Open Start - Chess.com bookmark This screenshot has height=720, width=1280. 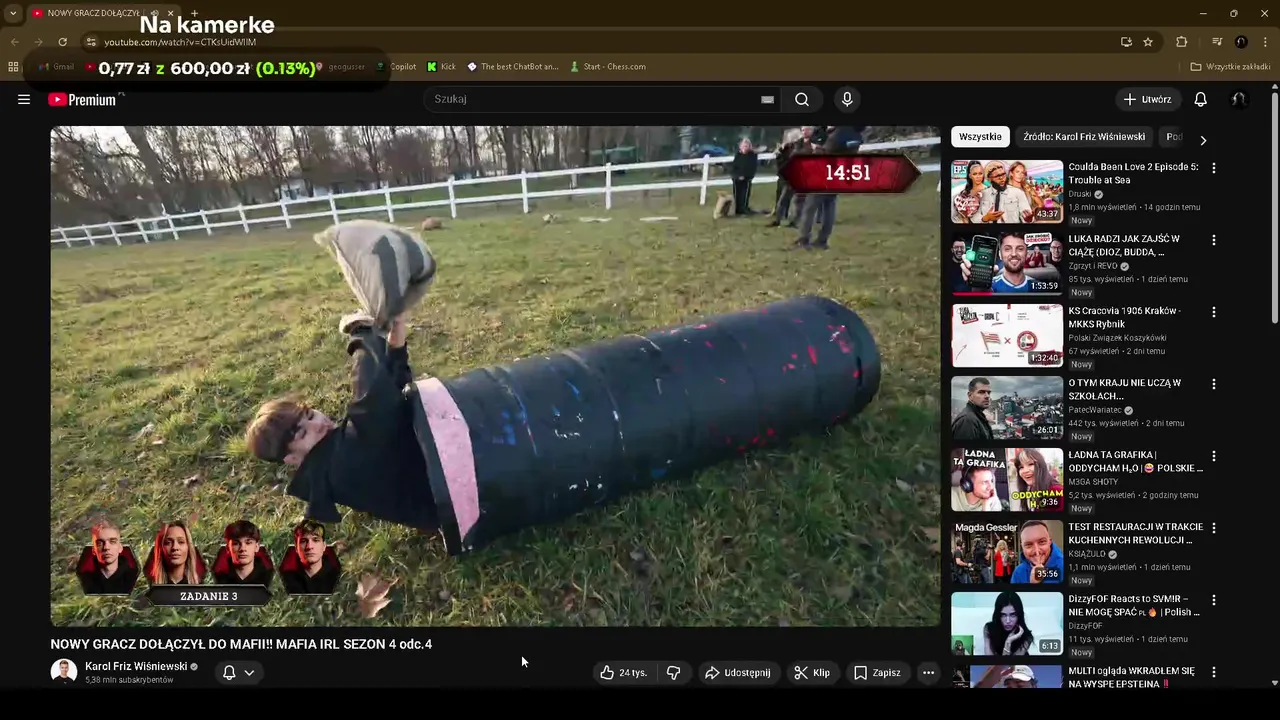(607, 67)
